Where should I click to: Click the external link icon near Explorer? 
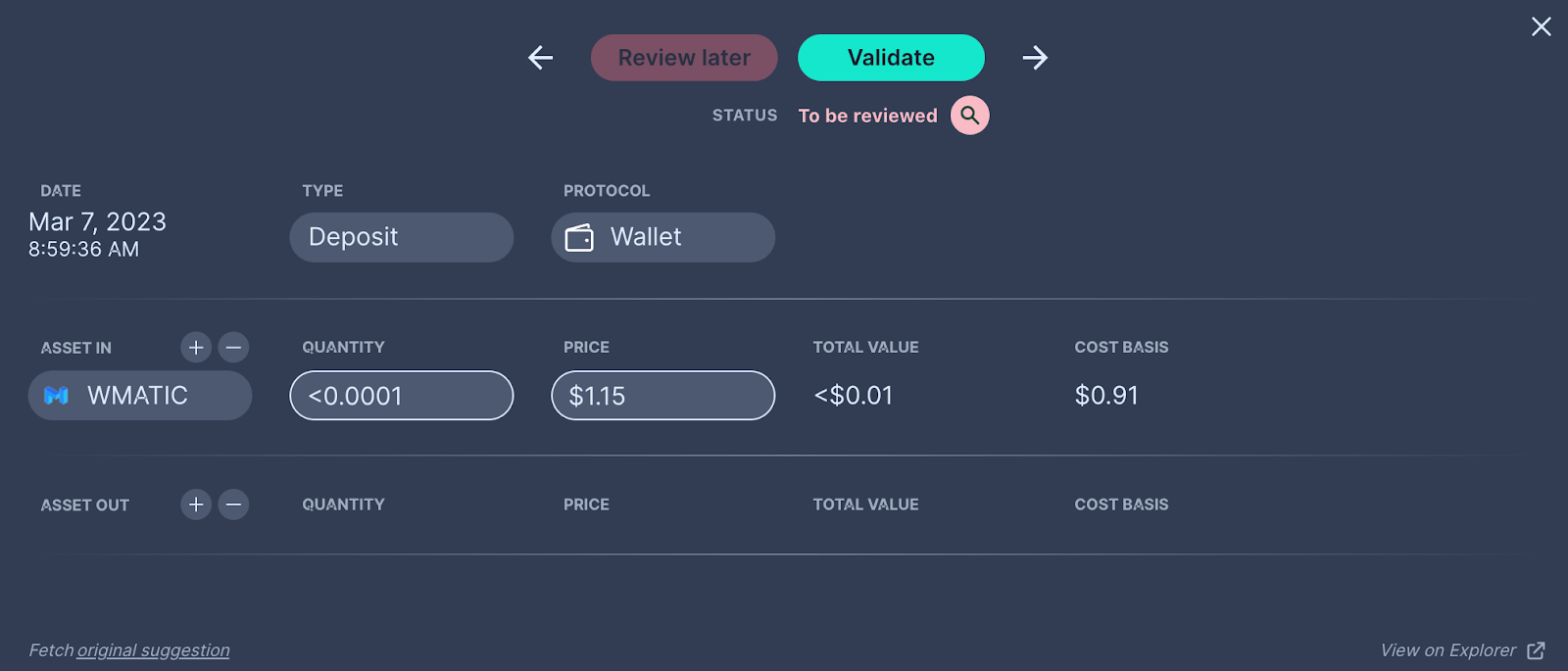pos(1536,650)
